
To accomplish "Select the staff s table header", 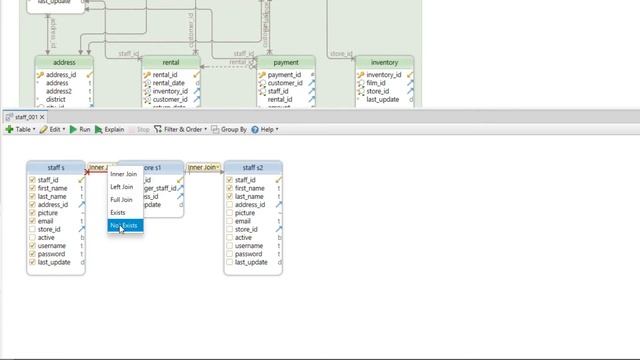I will [x=56, y=167].
